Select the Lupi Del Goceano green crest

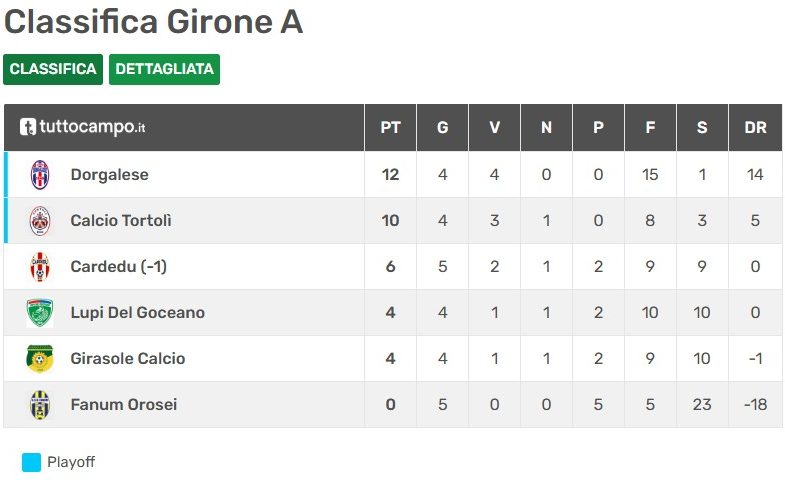point(40,313)
